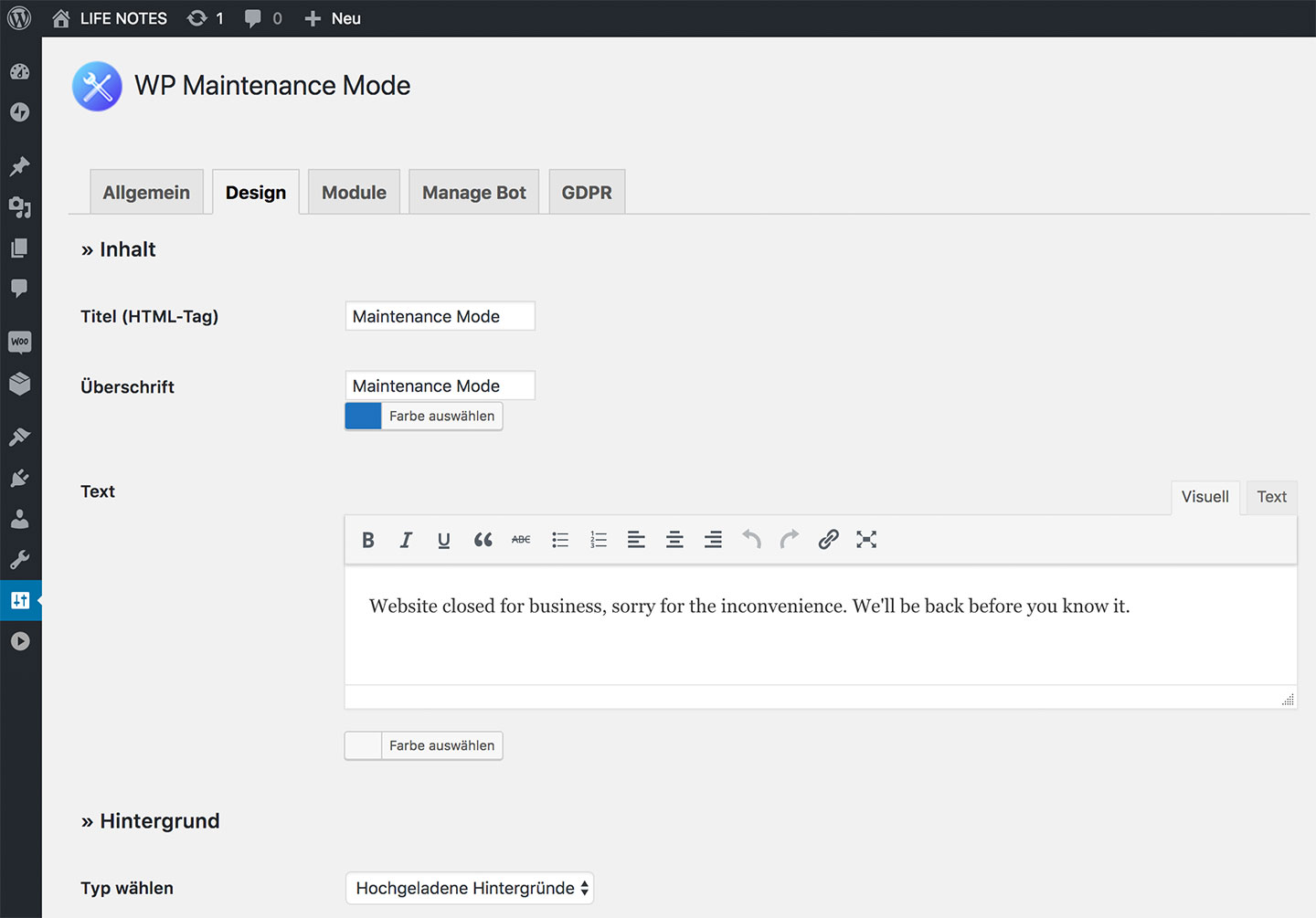Open the Hochgeladene Hintergründe dropdown

pyautogui.click(x=470, y=888)
